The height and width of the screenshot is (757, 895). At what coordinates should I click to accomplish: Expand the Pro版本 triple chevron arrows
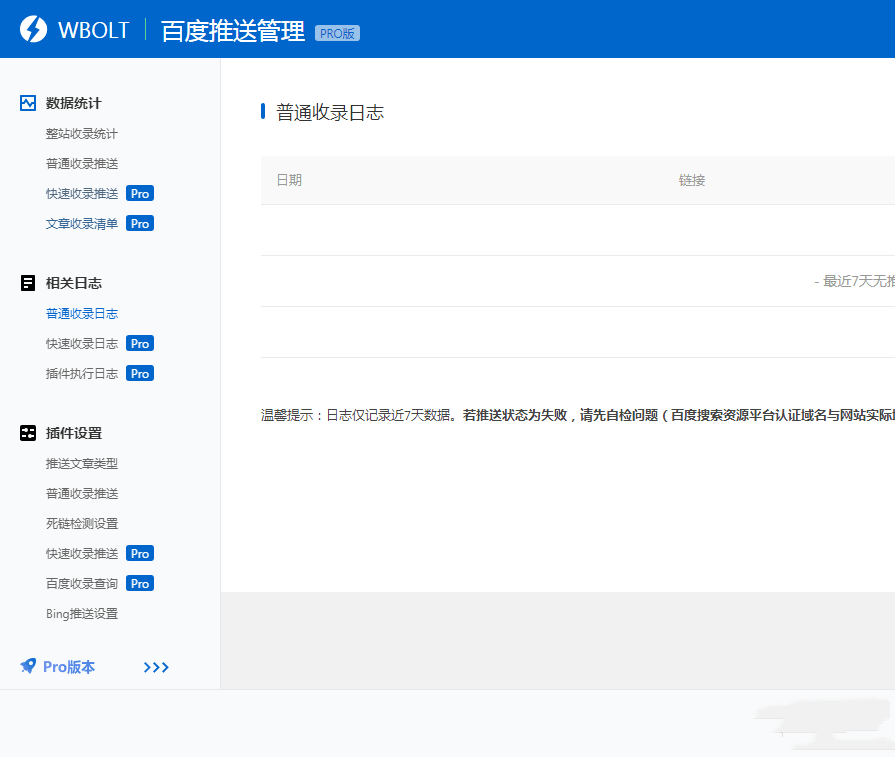click(156, 667)
